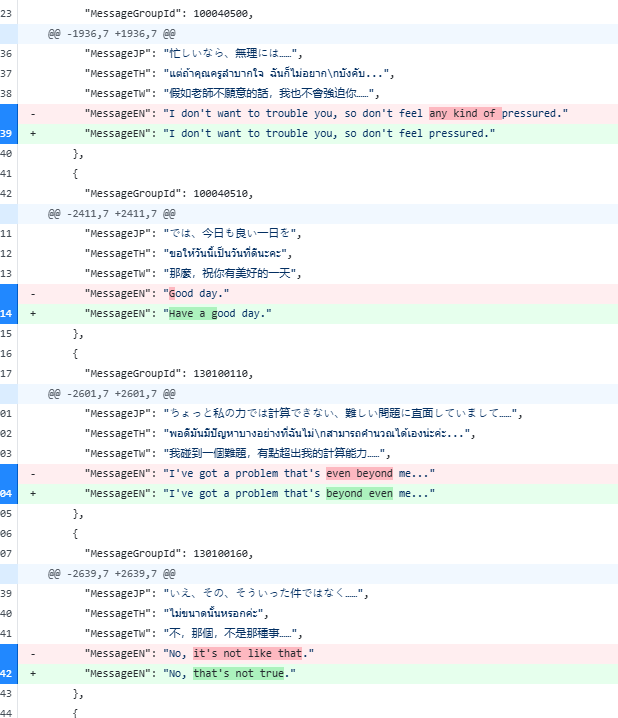Click line number 36 in gutter
618x718 pixels.
coord(6,54)
